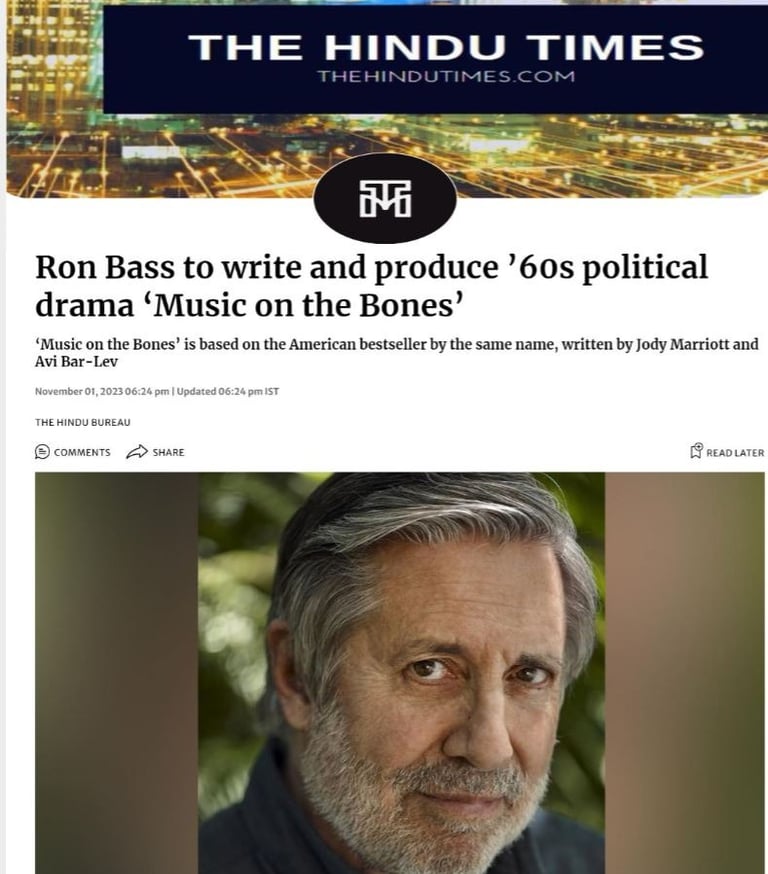The image size is (768, 874).
Task: Click the Updated 06:24 pm IST timestamp
Action: tap(228, 391)
